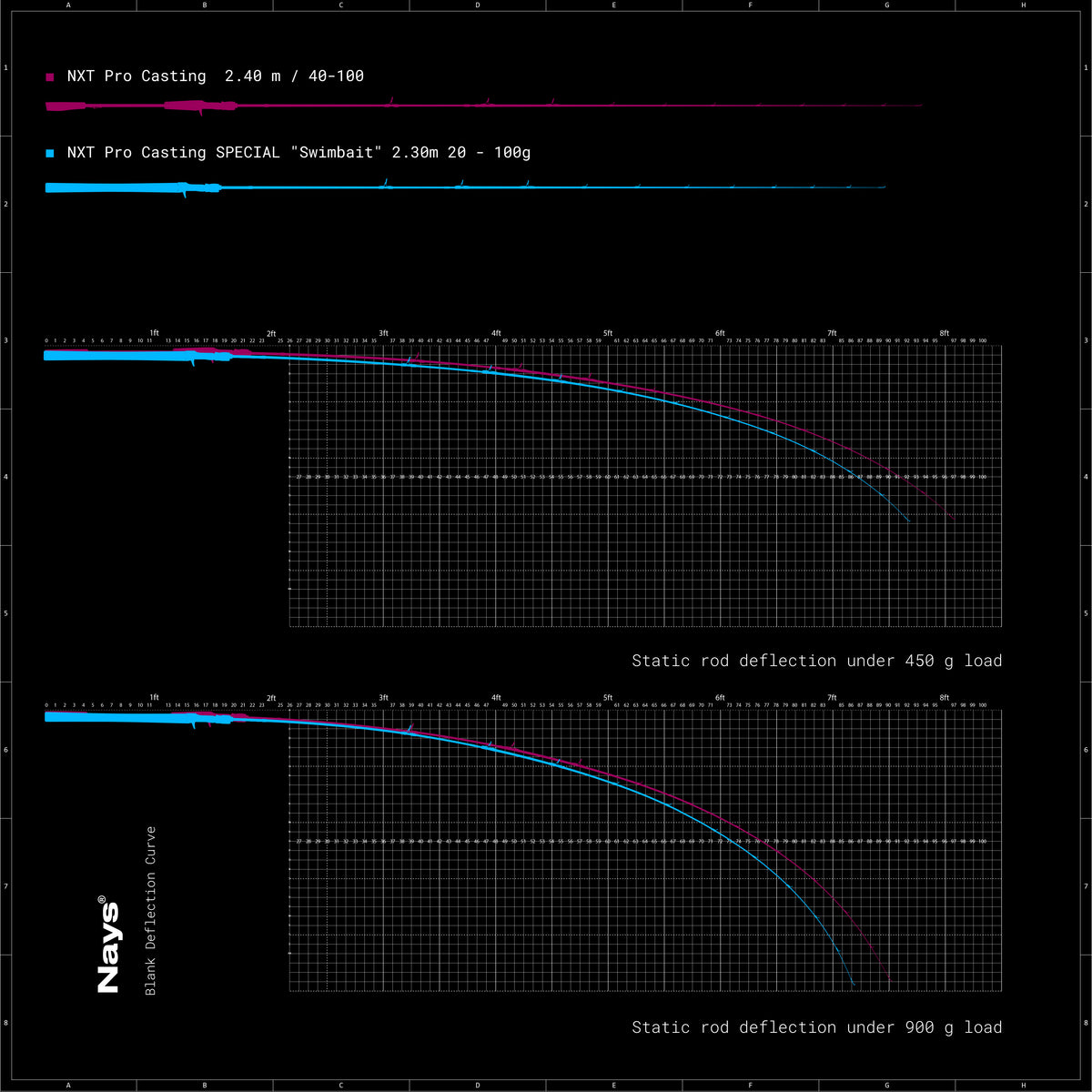Select the "NXT Pro Casting 2.40 m / 40-100" title

216,76
